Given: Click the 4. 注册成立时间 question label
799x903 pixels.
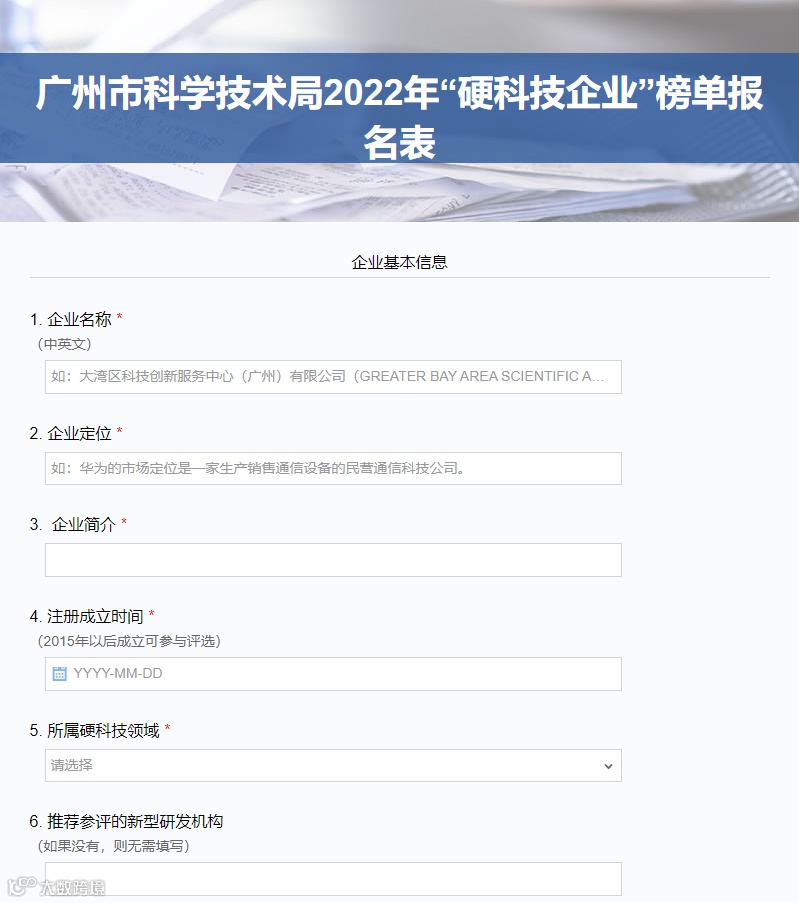Looking at the screenshot, I should pyautogui.click(x=92, y=616).
